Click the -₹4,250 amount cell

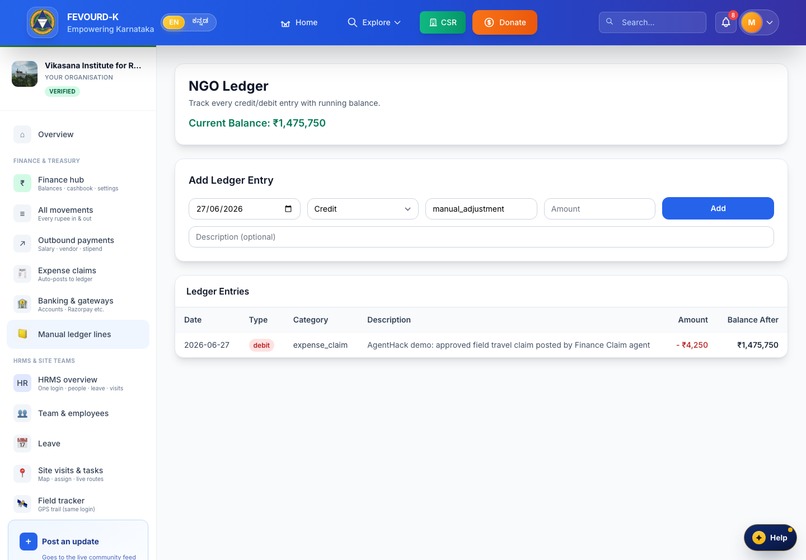[x=692, y=345]
